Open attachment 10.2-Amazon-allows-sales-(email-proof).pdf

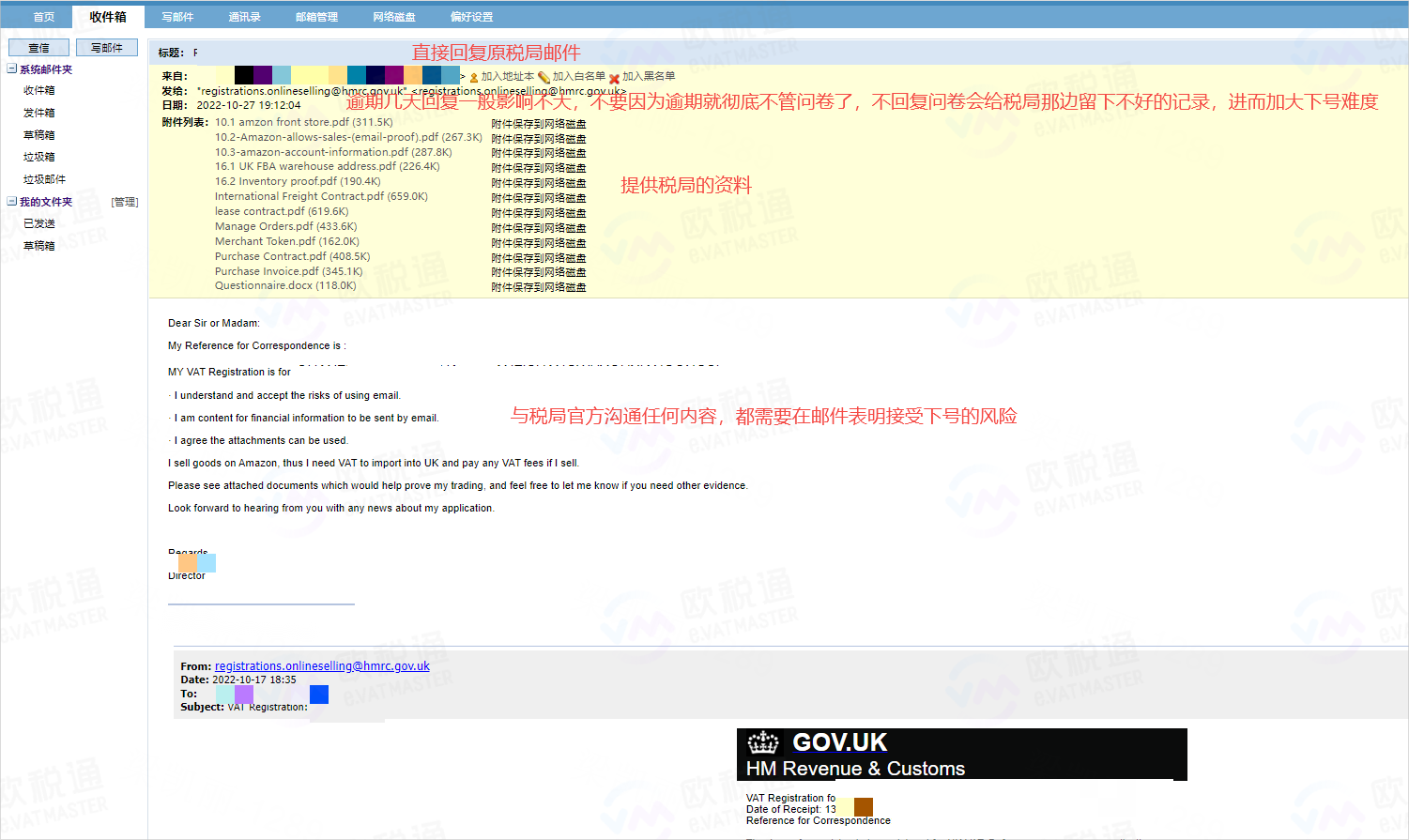pyautogui.click(x=348, y=137)
